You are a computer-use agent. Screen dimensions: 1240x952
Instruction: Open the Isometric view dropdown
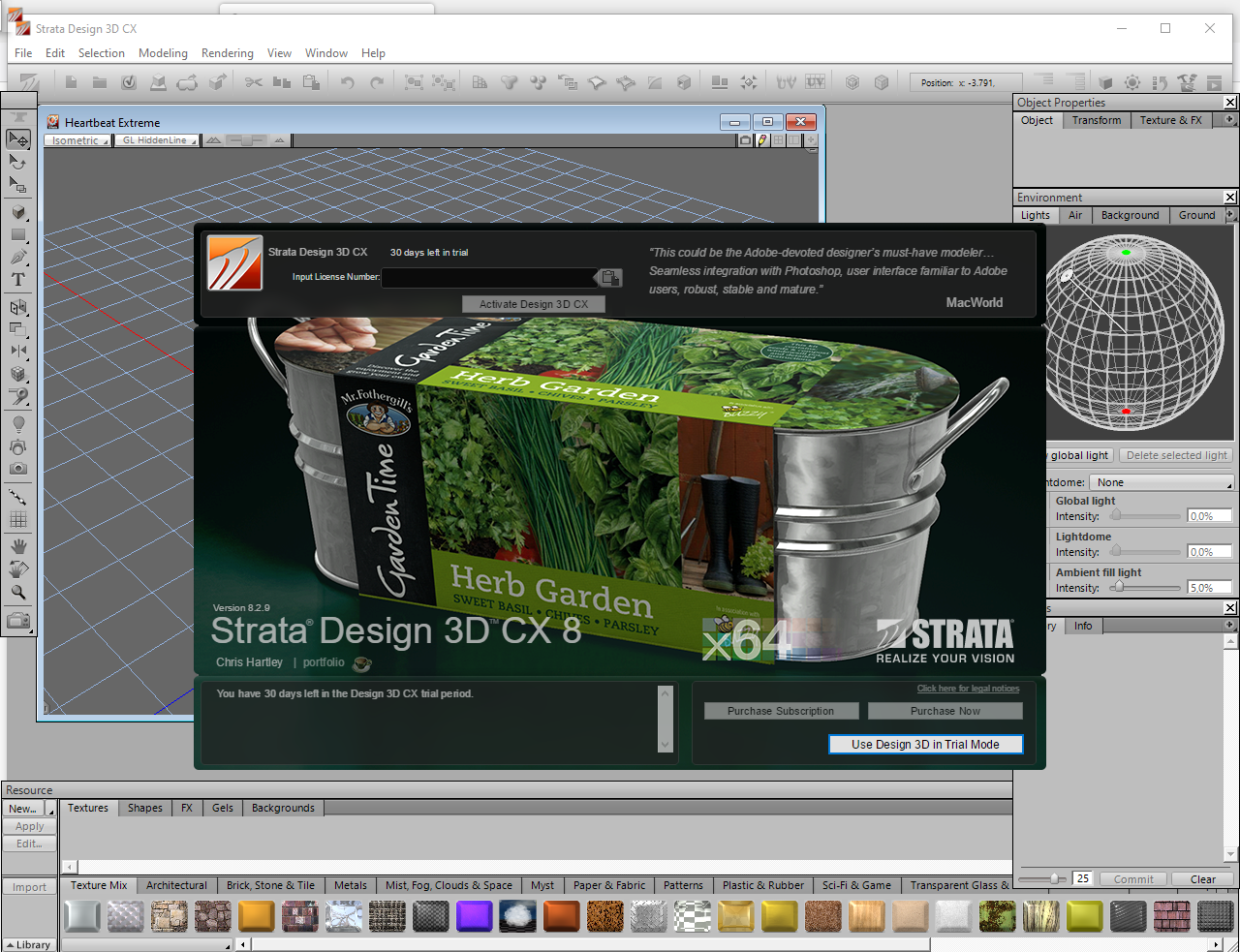click(x=77, y=140)
